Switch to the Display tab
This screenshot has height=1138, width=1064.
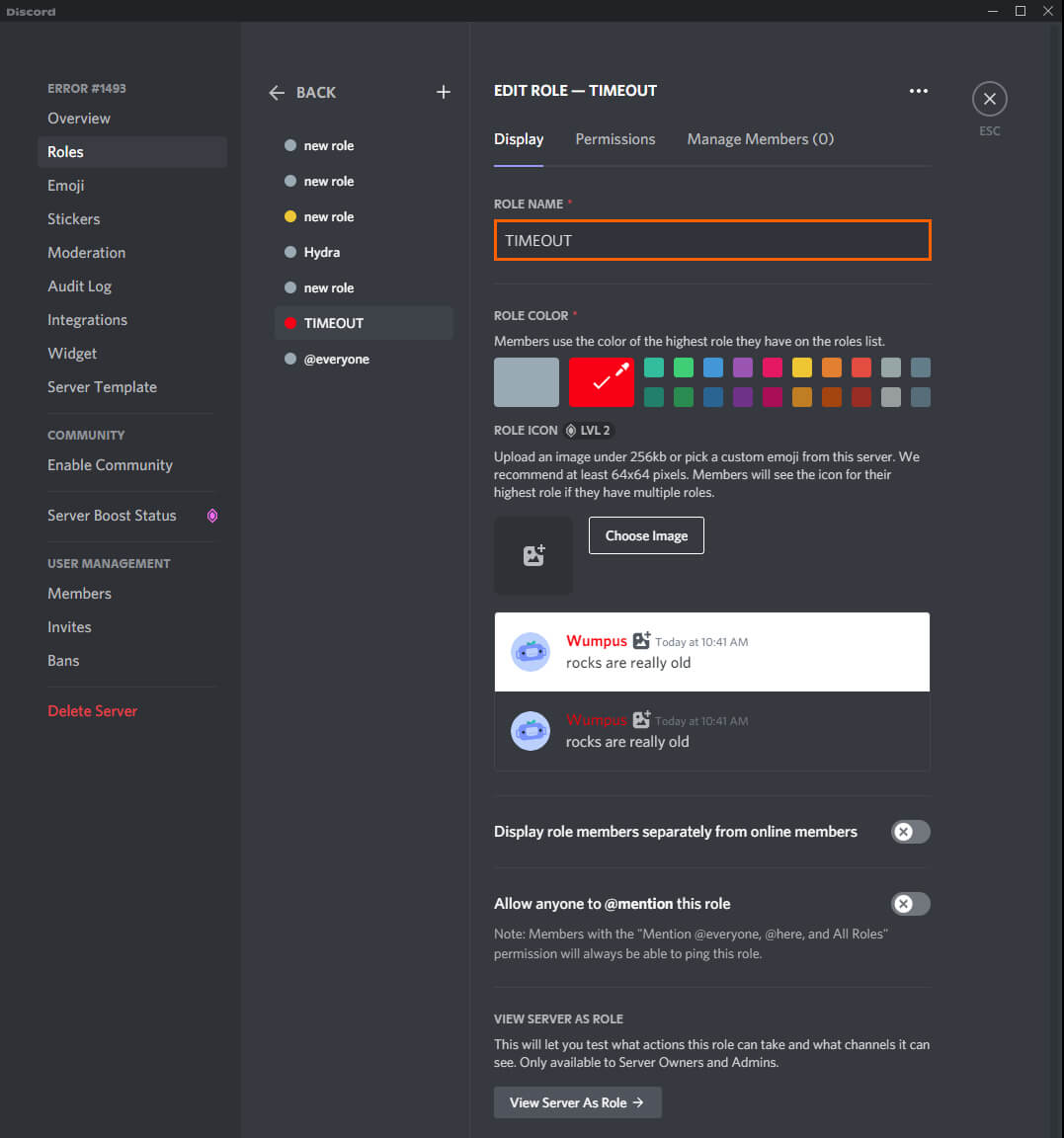519,139
